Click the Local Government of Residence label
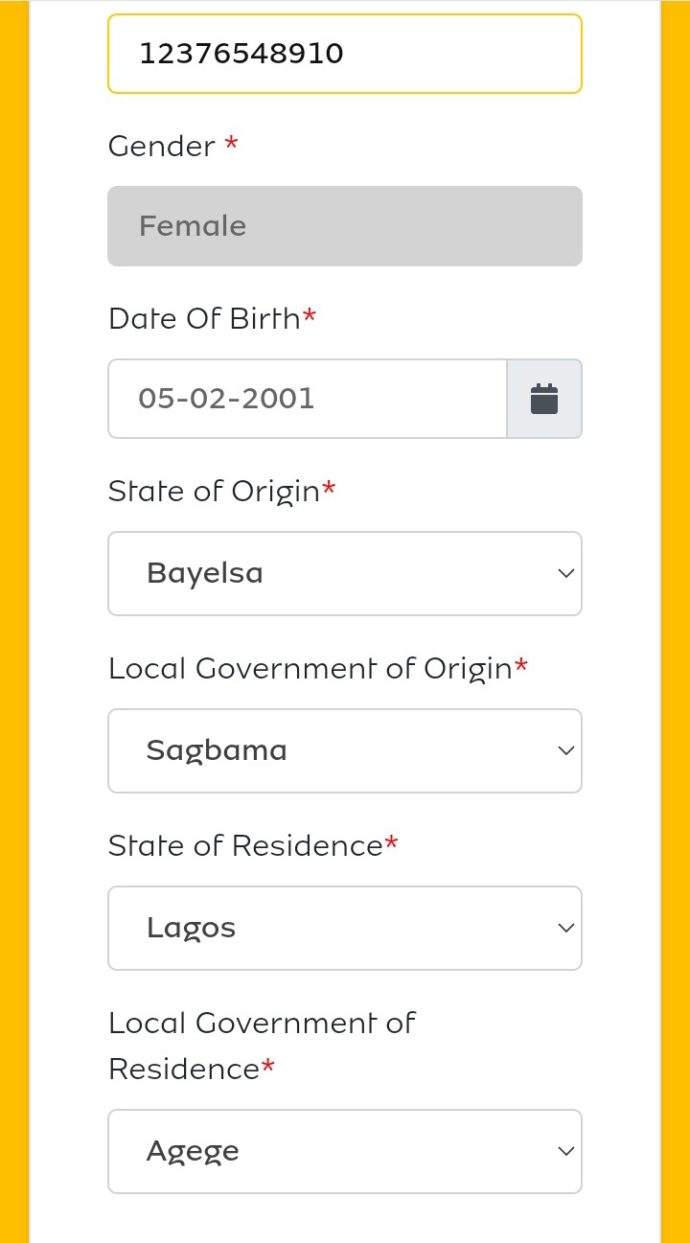Viewport: 690px width, 1243px height. pyautogui.click(x=260, y=1045)
